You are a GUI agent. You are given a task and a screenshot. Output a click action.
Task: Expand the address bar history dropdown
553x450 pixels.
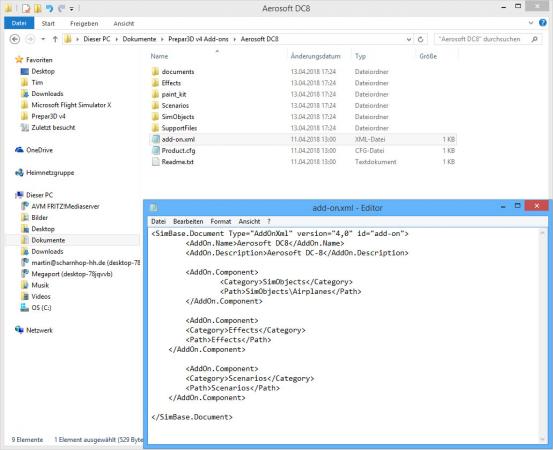409,39
